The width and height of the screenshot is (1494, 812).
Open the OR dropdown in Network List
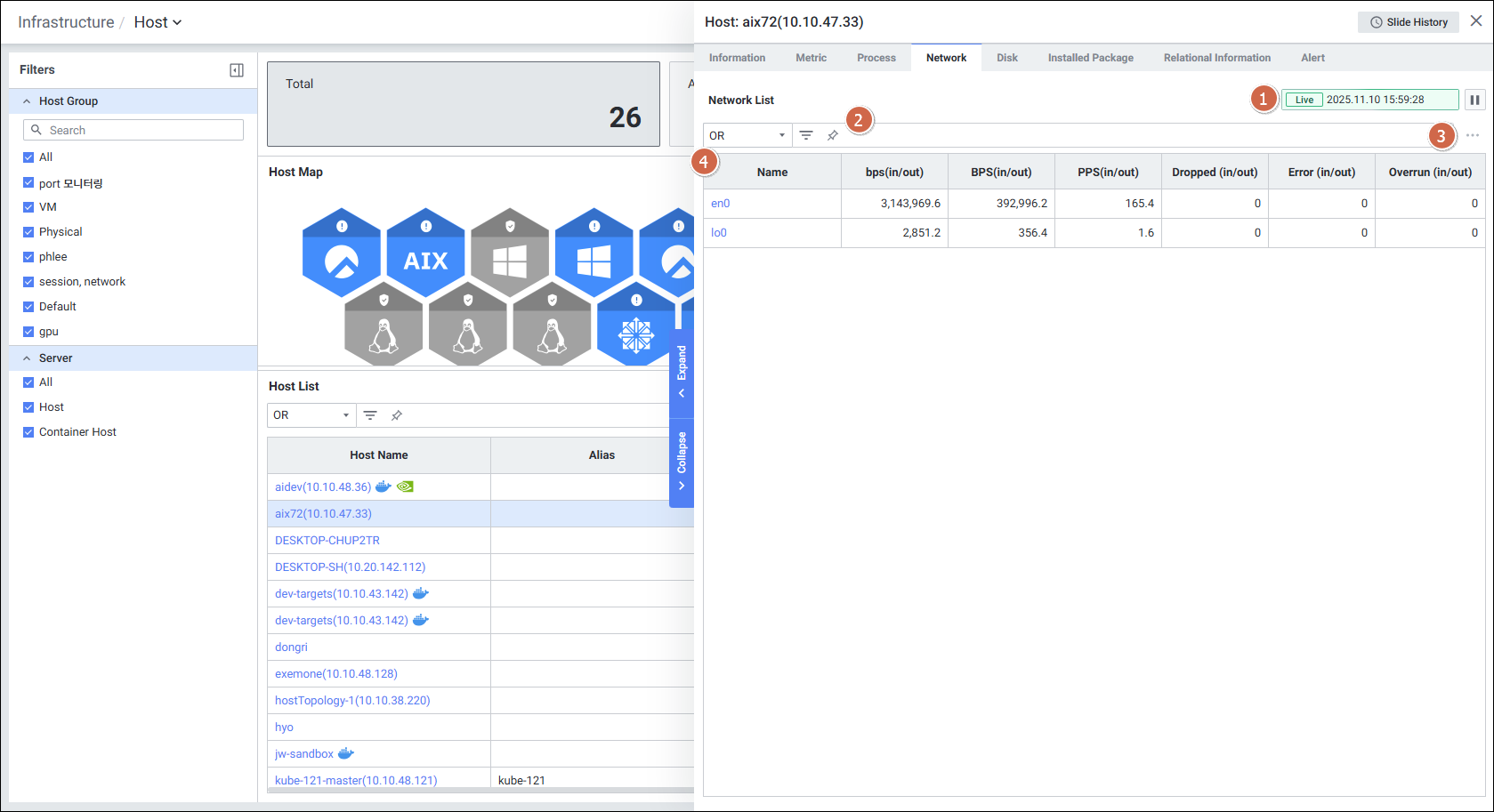(747, 135)
